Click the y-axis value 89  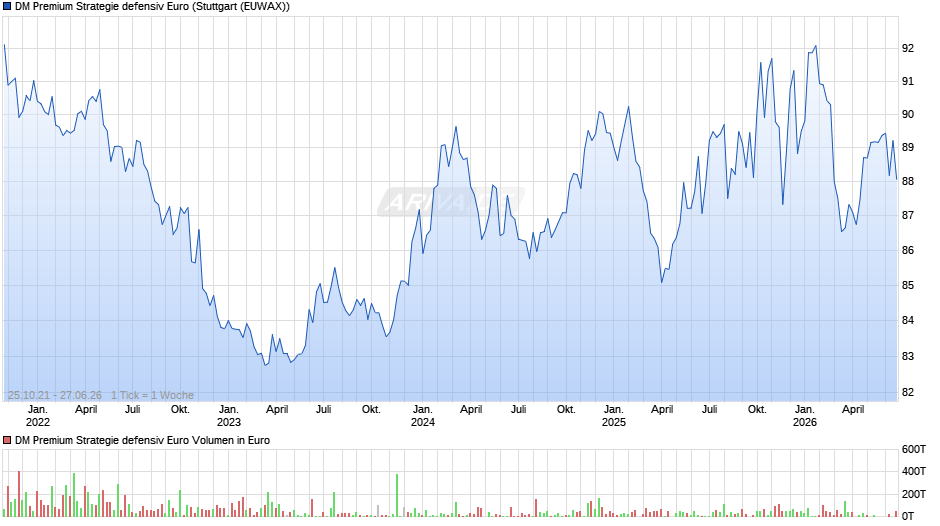[x=908, y=148]
